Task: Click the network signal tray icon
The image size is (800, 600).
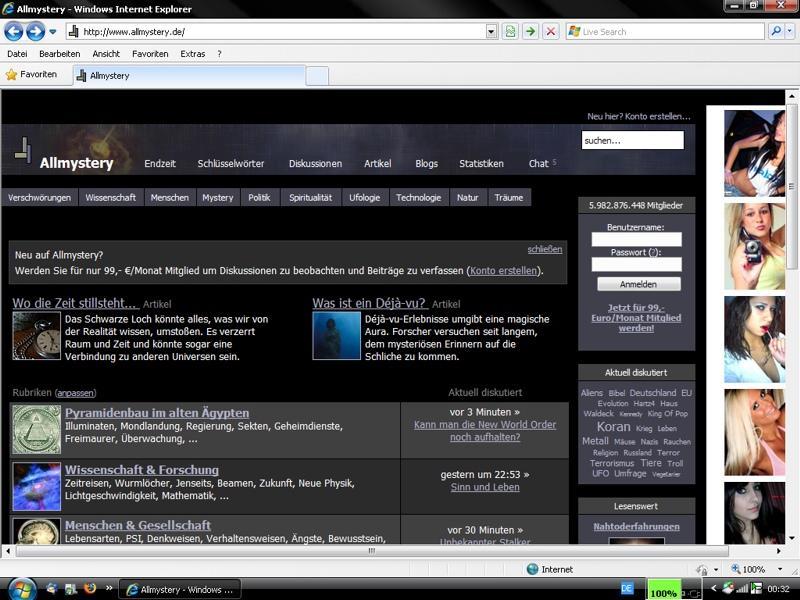Action: [x=741, y=589]
